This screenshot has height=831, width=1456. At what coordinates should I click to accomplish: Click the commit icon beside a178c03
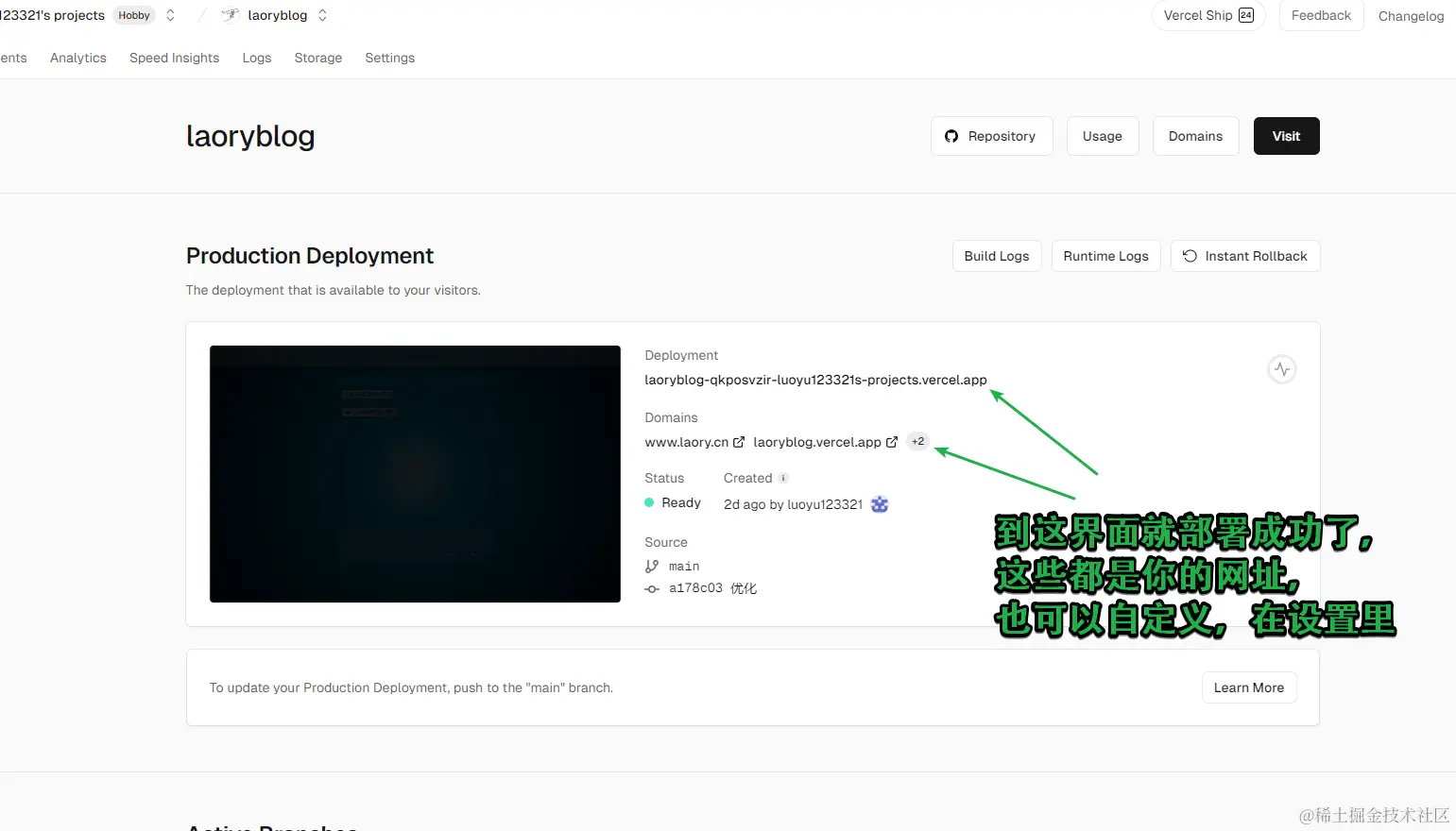(652, 588)
